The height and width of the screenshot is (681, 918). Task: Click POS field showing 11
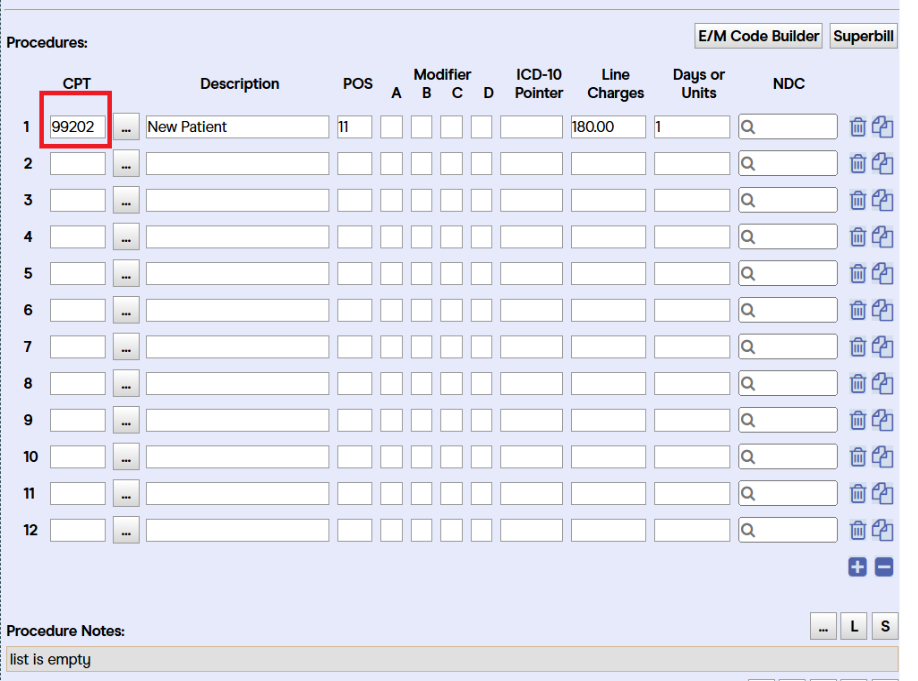click(x=354, y=127)
